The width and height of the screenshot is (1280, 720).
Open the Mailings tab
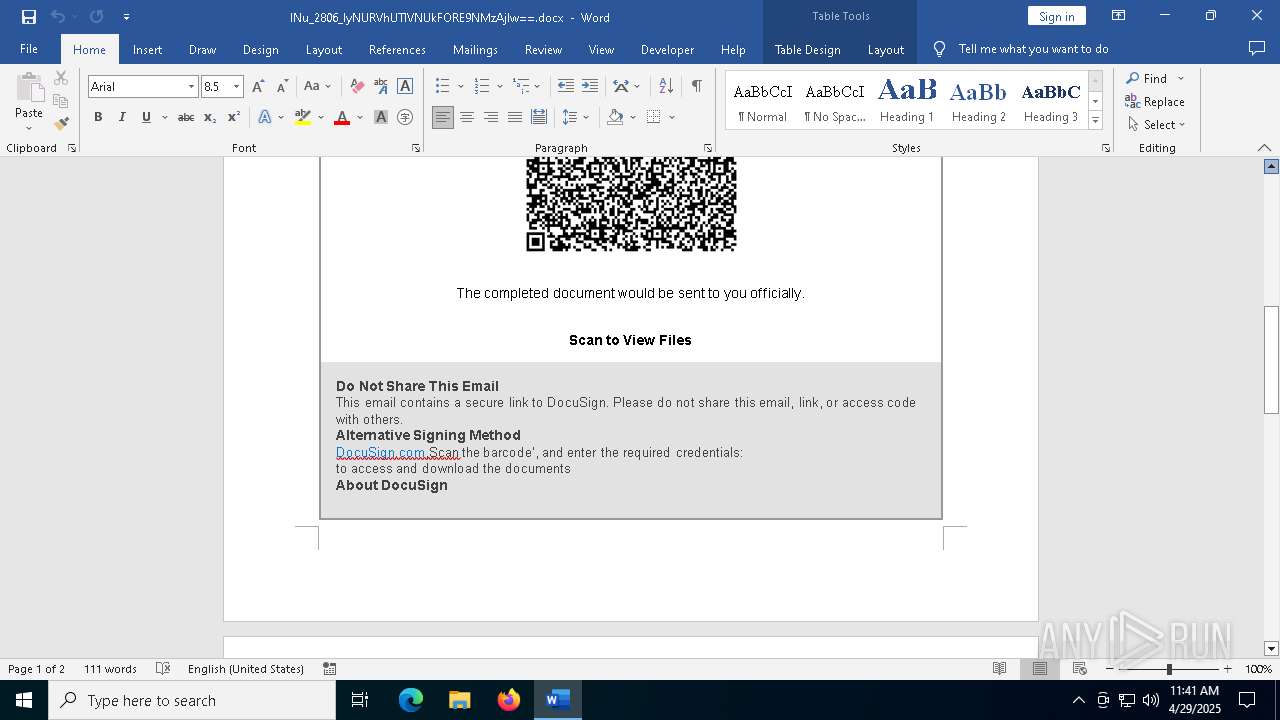coord(475,49)
